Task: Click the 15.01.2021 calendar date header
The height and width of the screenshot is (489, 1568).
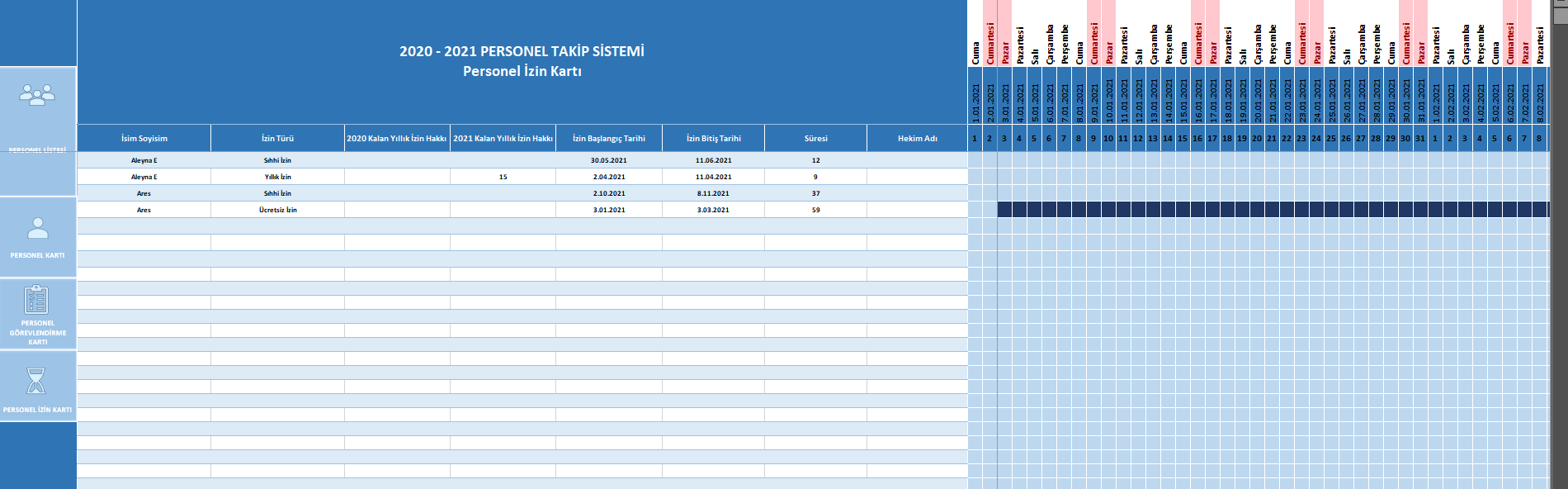Action: tap(1183, 96)
